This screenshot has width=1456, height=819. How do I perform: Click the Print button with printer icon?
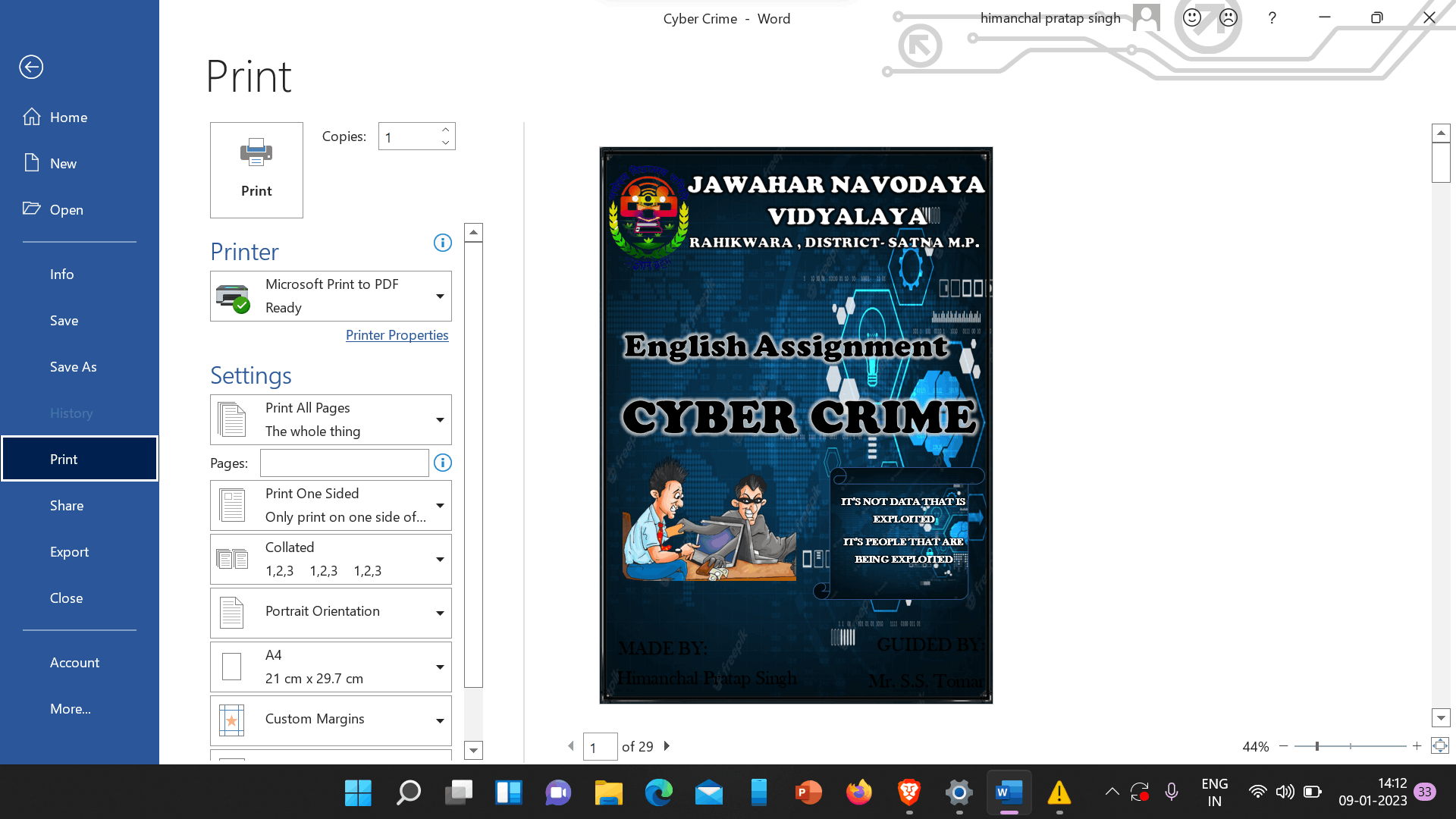pos(256,170)
